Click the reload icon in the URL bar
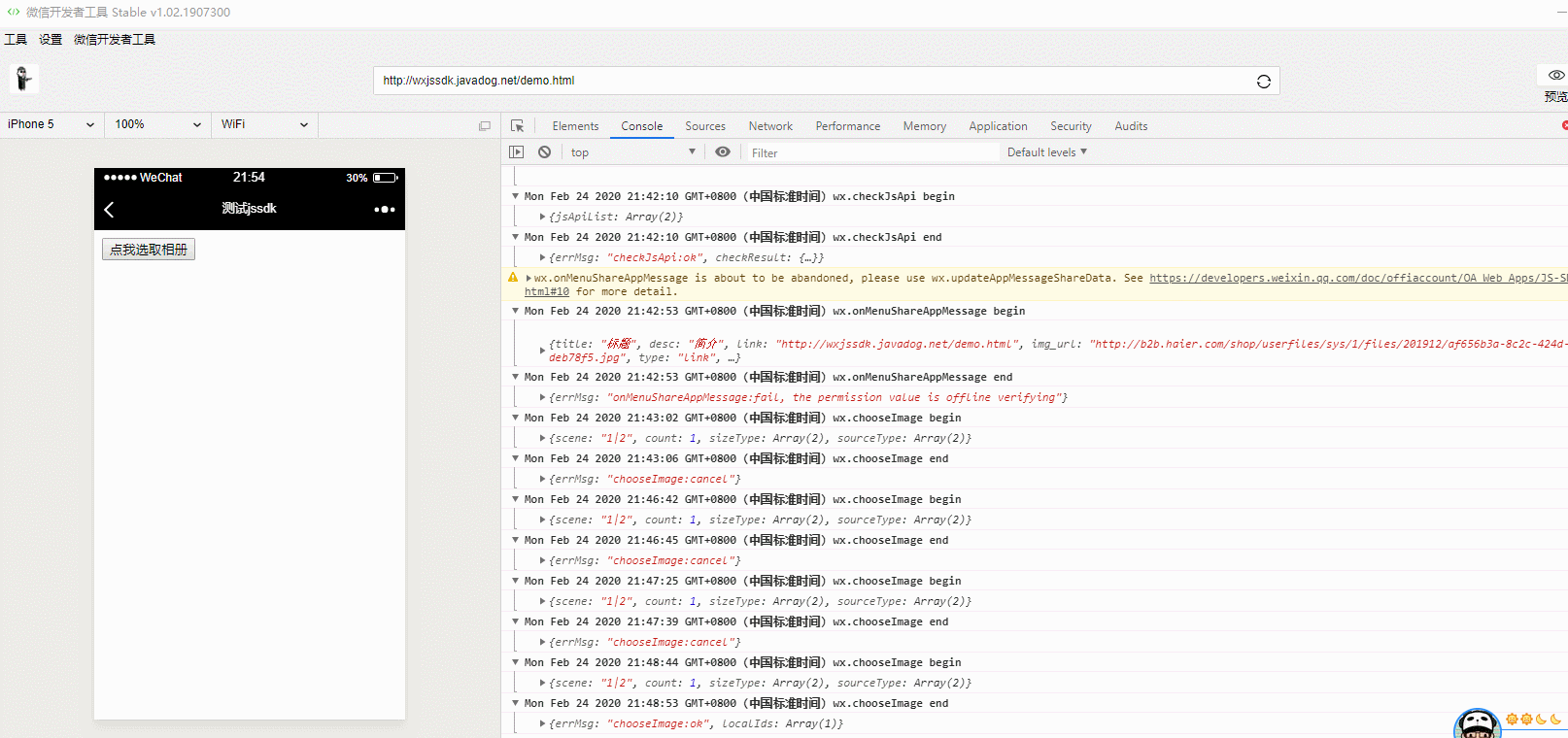 click(1264, 82)
